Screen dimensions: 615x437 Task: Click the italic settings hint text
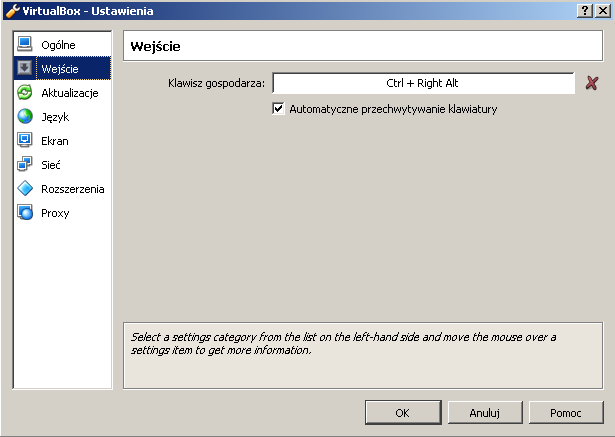[x=343, y=343]
